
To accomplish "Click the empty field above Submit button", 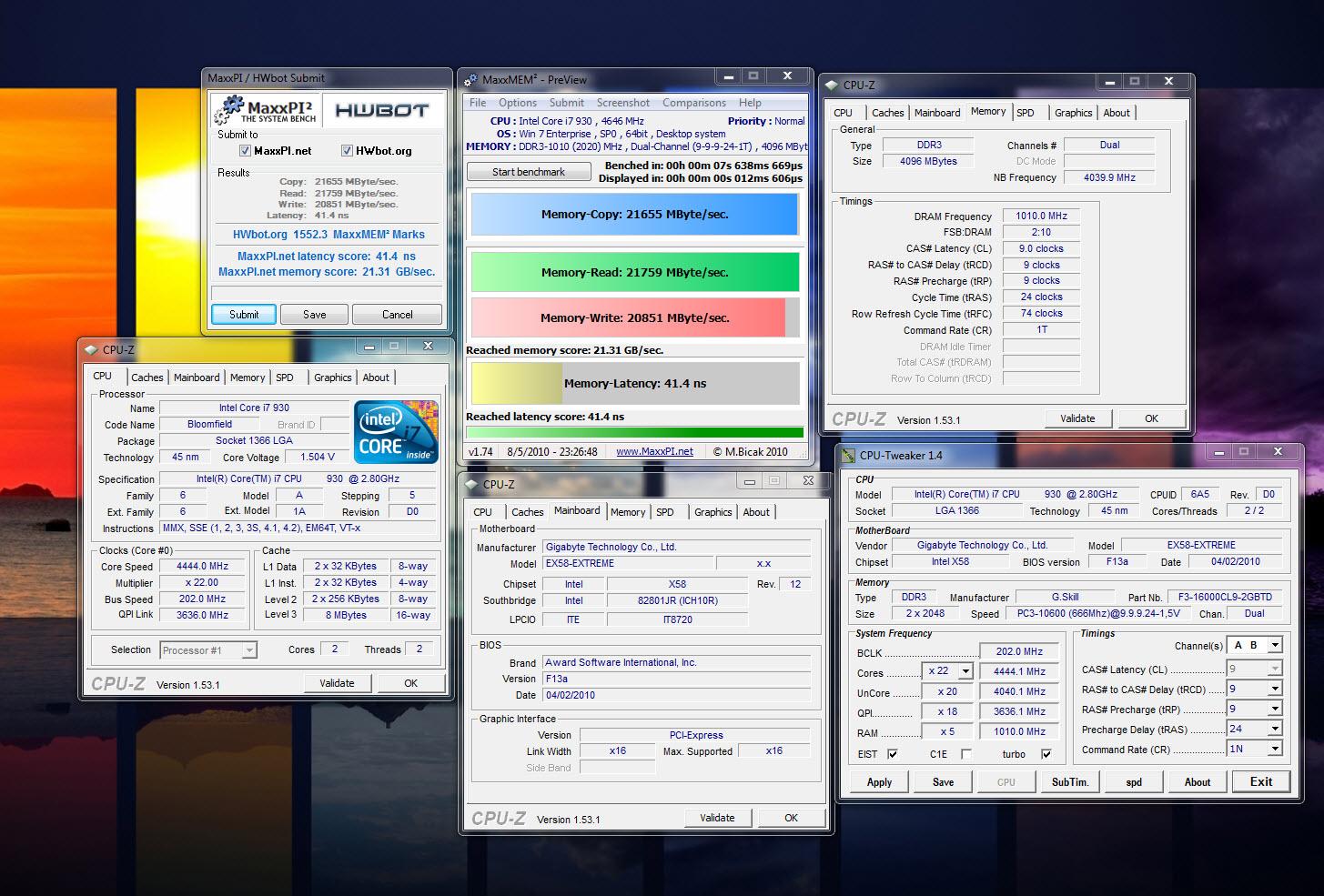I will 327,293.
